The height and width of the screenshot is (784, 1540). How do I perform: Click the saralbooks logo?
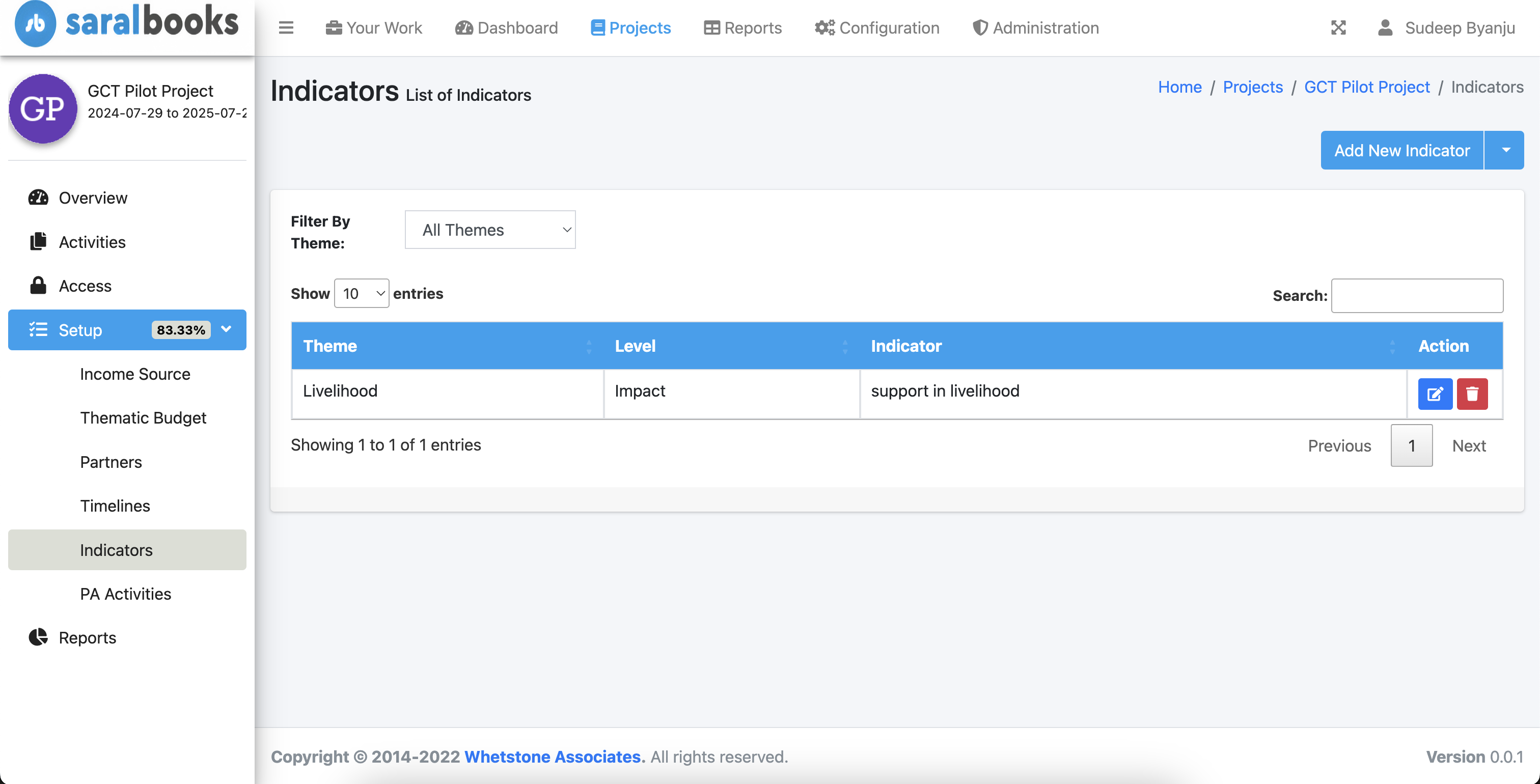point(127,24)
